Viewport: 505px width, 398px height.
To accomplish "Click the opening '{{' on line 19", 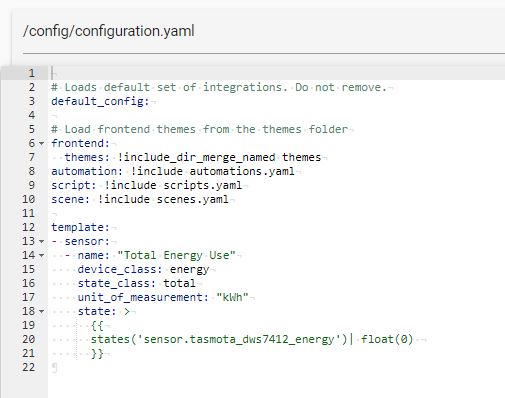I will pyautogui.click(x=97, y=325).
